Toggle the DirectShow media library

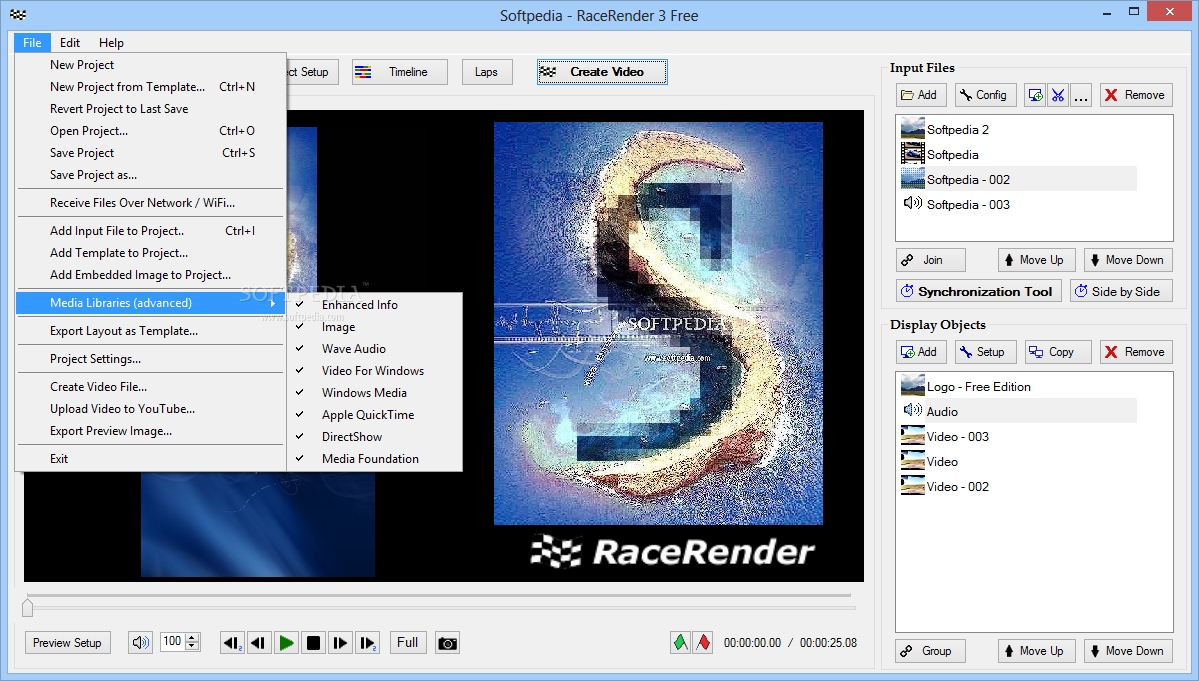tap(375, 436)
